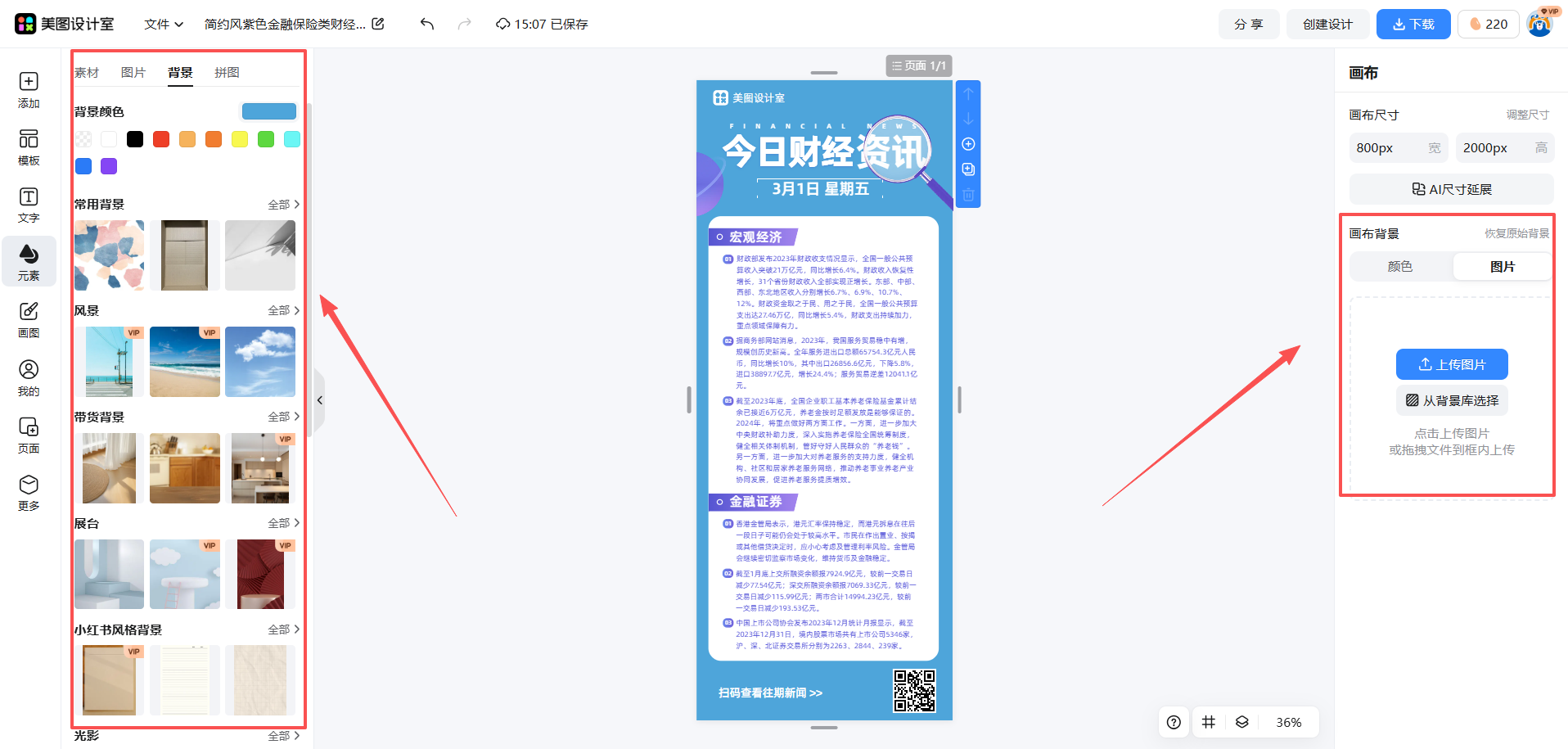Select 图片 canvas background mode

tap(1502, 267)
